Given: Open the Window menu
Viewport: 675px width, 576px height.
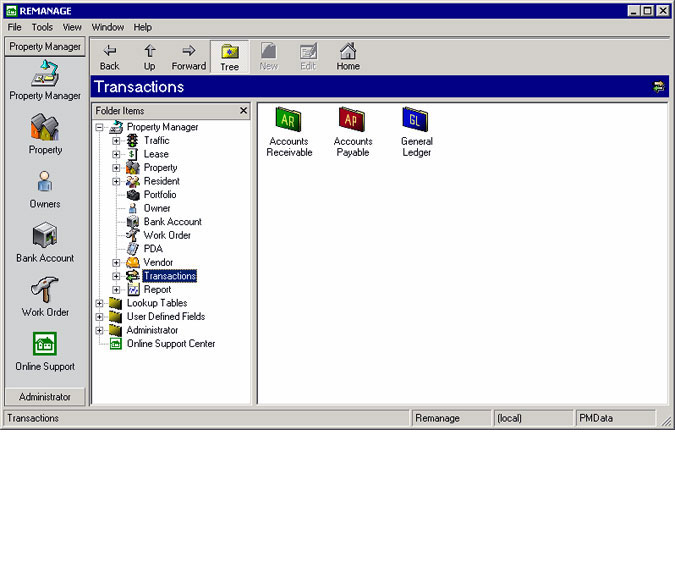Looking at the screenshot, I should (108, 27).
